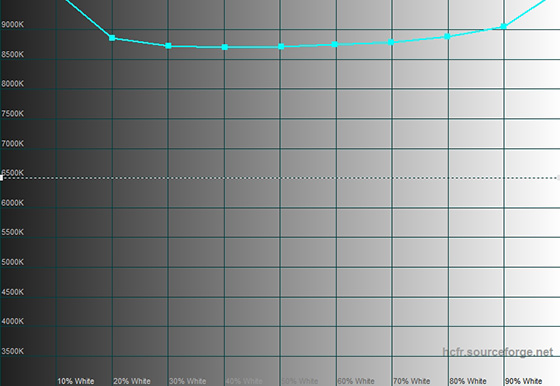The width and height of the screenshot is (560, 386).
Task: Click the 30% White data point marker
Action: click(169, 46)
